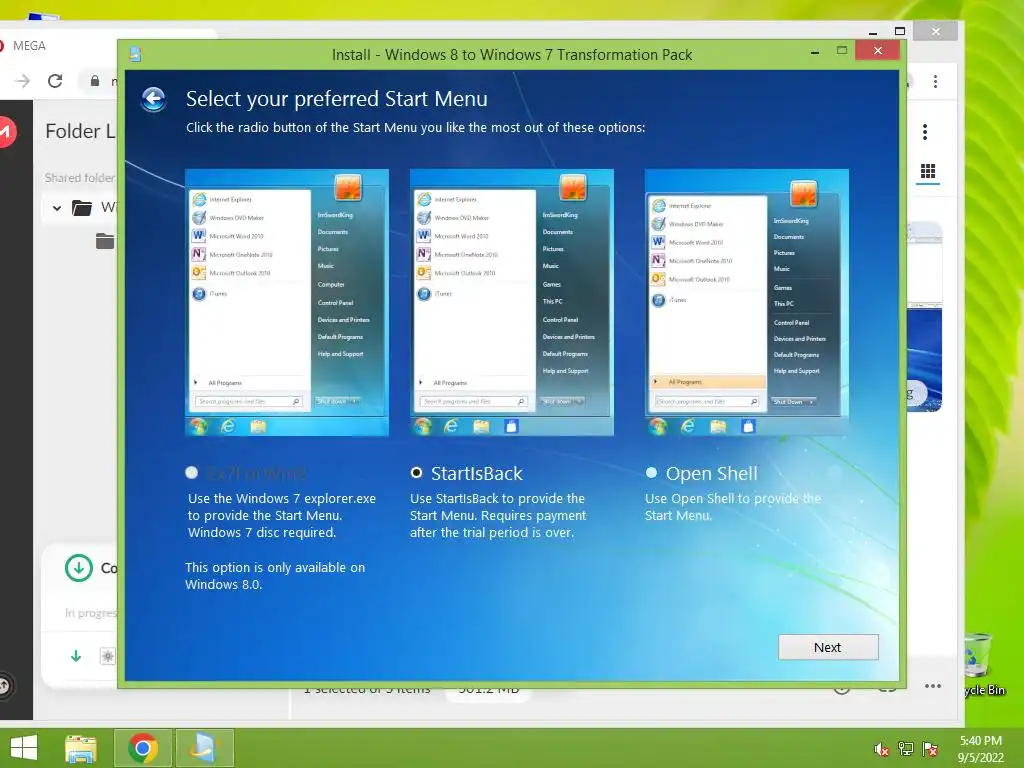Maximize the Transformation Pack installer window
The image size is (1024, 768).
pos(842,50)
